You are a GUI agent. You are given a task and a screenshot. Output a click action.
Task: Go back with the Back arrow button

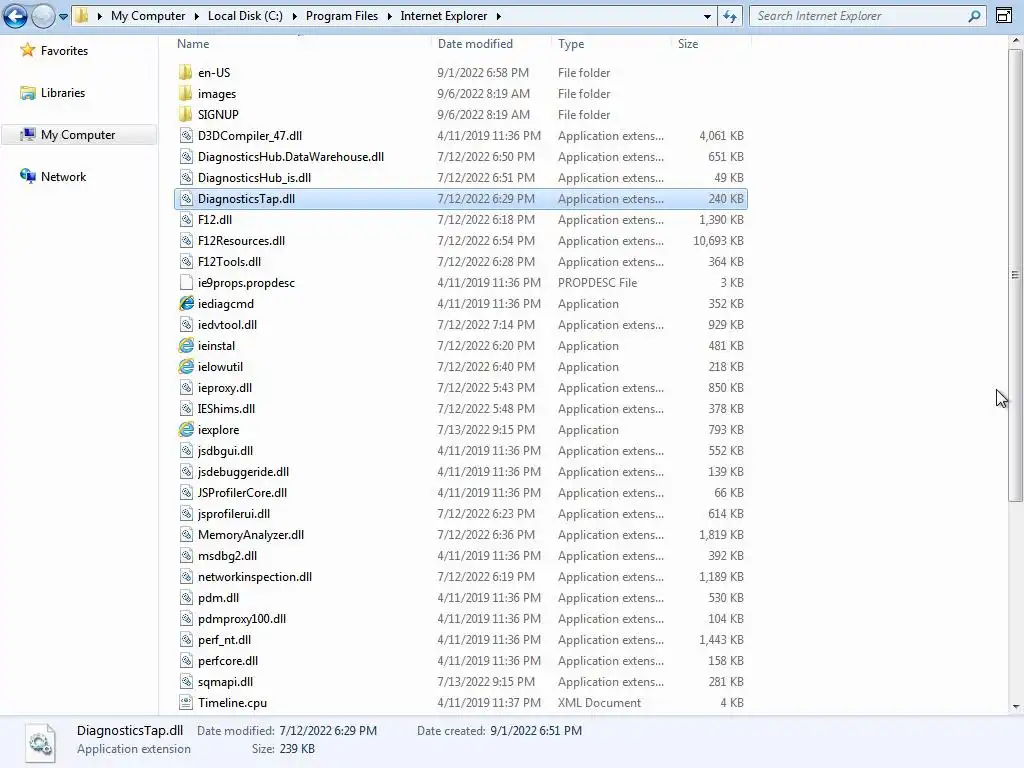coord(15,16)
